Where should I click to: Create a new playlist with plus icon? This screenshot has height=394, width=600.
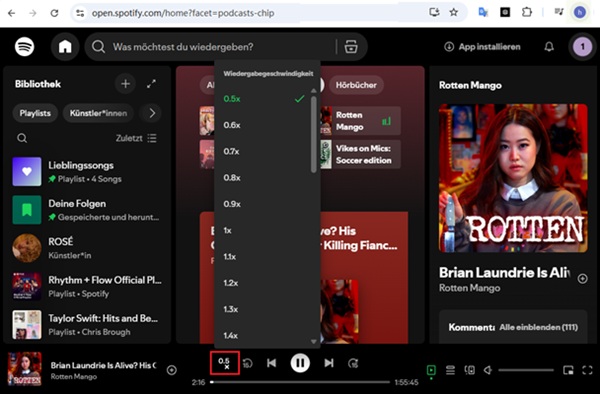pos(126,84)
